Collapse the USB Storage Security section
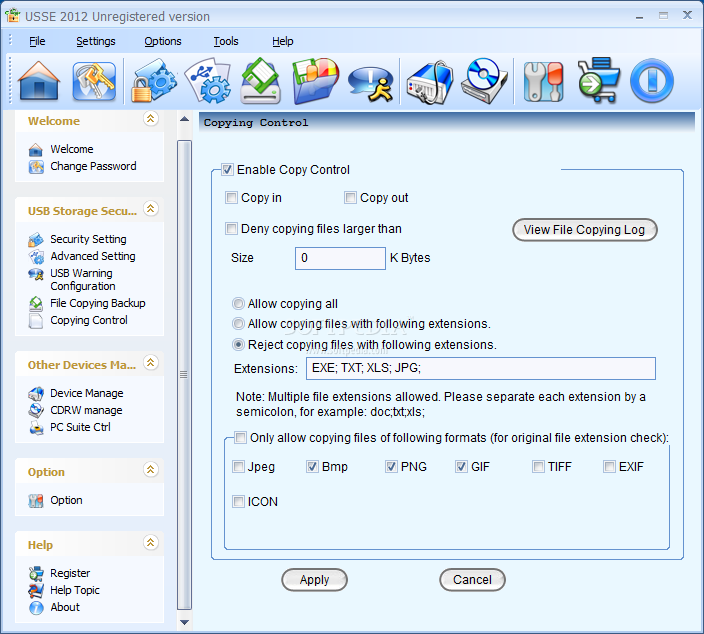Screen dimensions: 704x634 point(151,209)
